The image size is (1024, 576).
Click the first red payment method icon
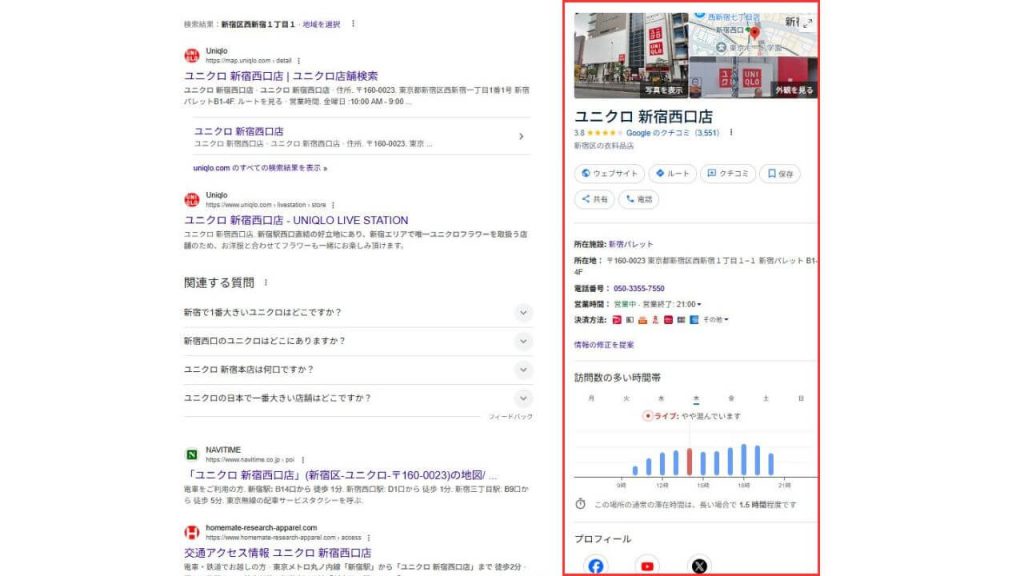click(616, 320)
